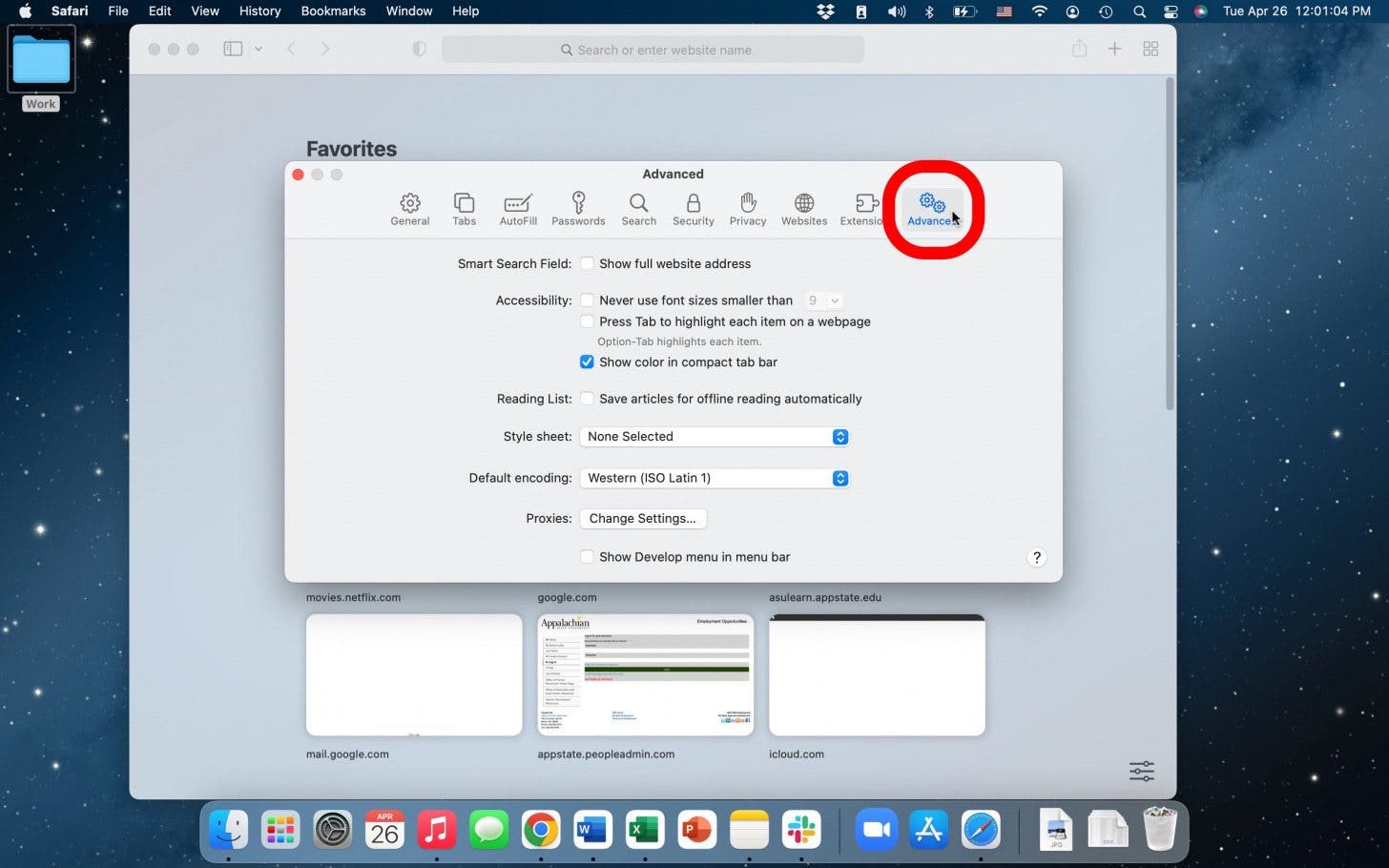Open the Edit menu
Viewport: 1389px width, 868px height.
[x=160, y=11]
